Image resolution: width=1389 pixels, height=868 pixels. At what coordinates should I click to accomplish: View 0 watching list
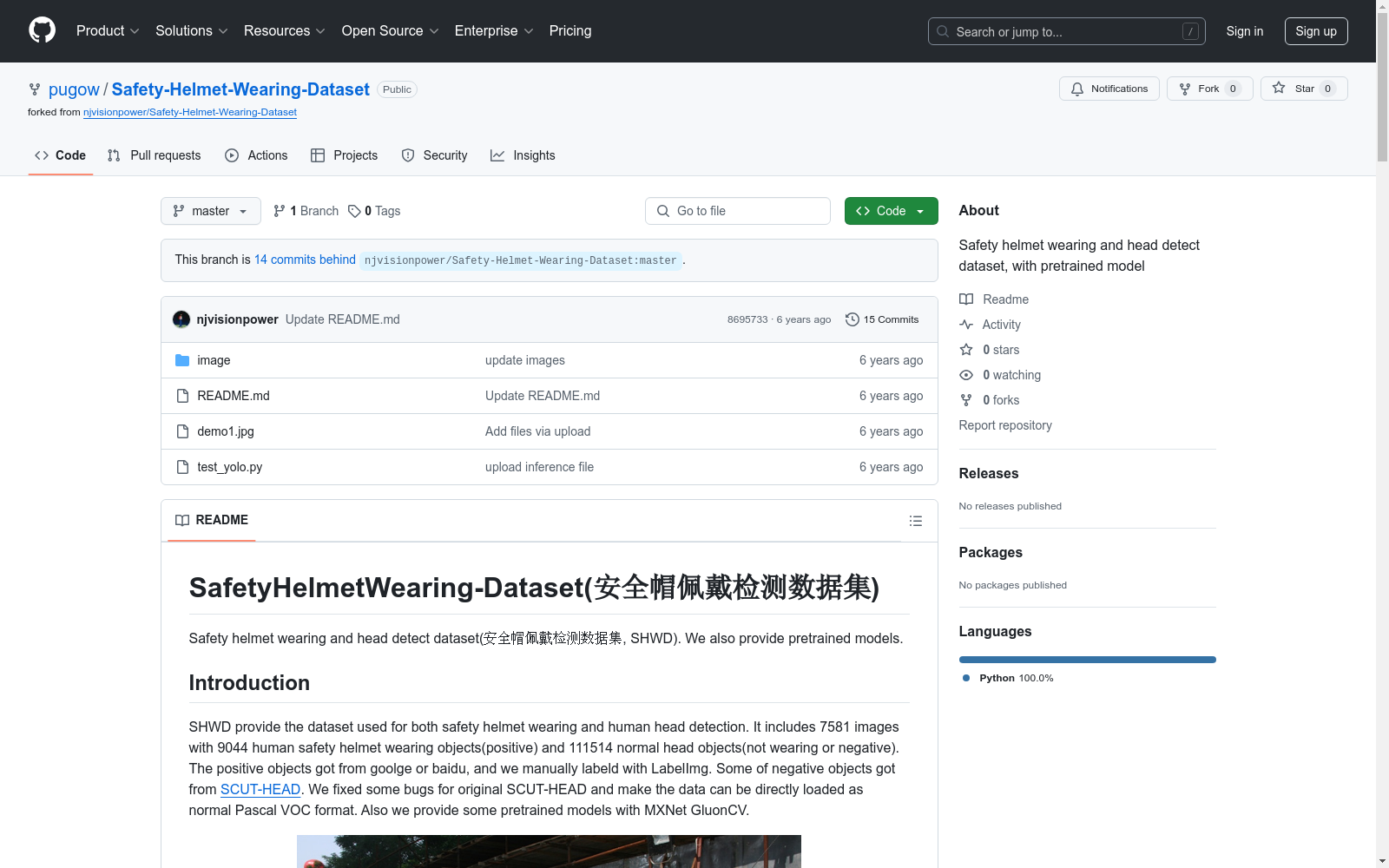point(1000,375)
